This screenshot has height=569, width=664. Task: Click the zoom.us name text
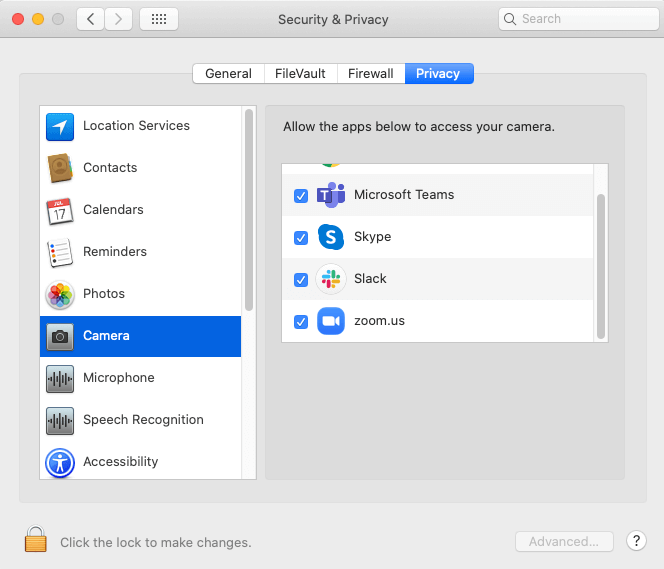point(379,321)
